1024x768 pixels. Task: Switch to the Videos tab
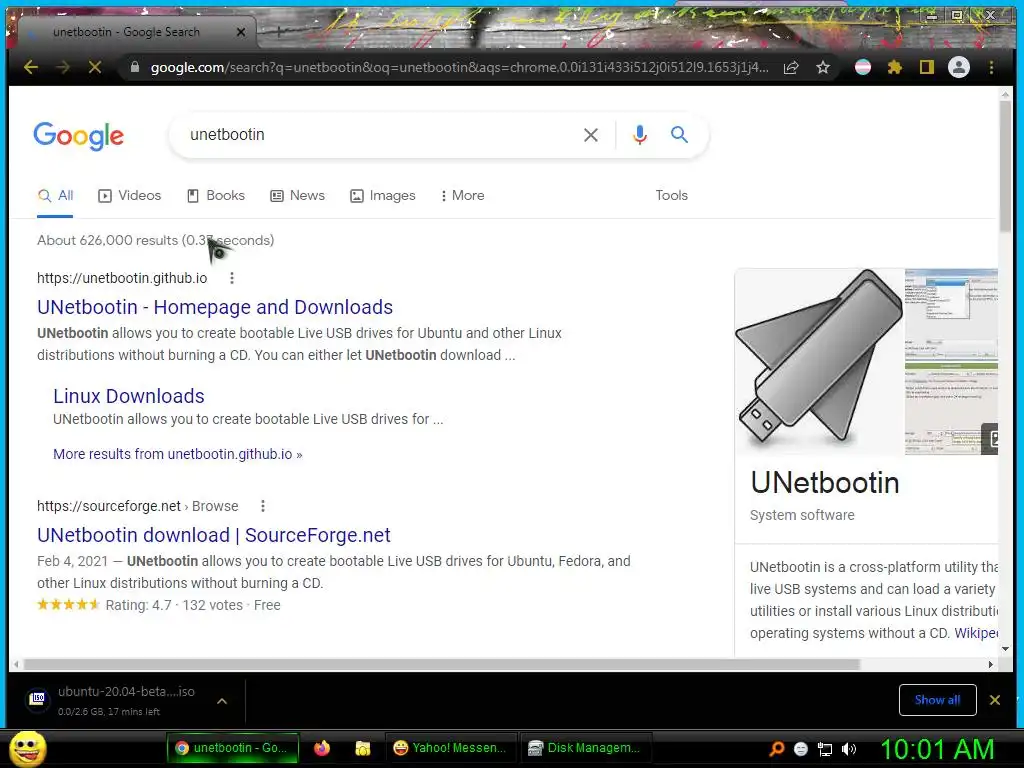129,195
